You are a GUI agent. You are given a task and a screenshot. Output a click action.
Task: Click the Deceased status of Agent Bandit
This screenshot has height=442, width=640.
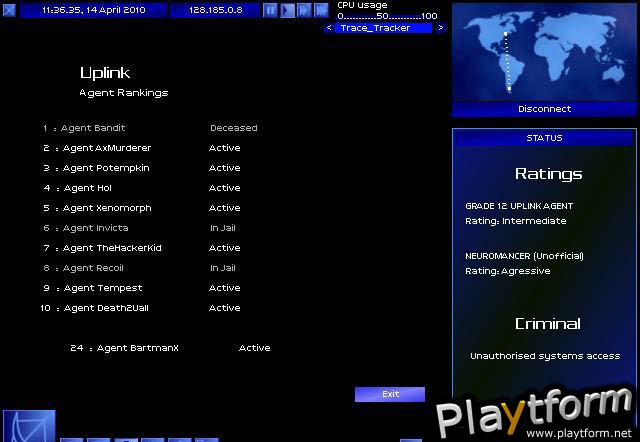click(x=233, y=128)
